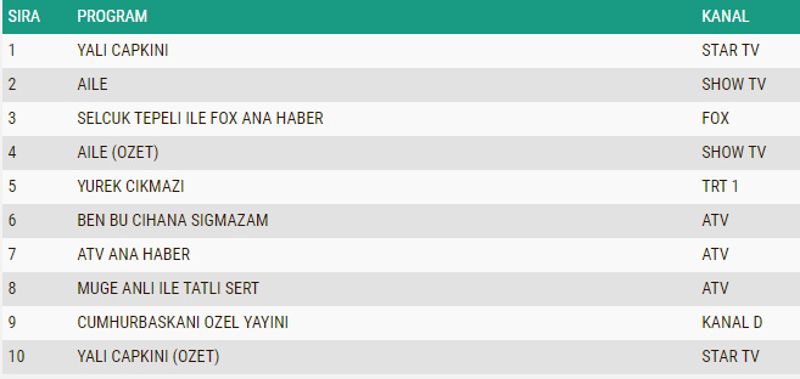Click the FOX channel cell
Screen dimensions: 800x379
click(715, 118)
